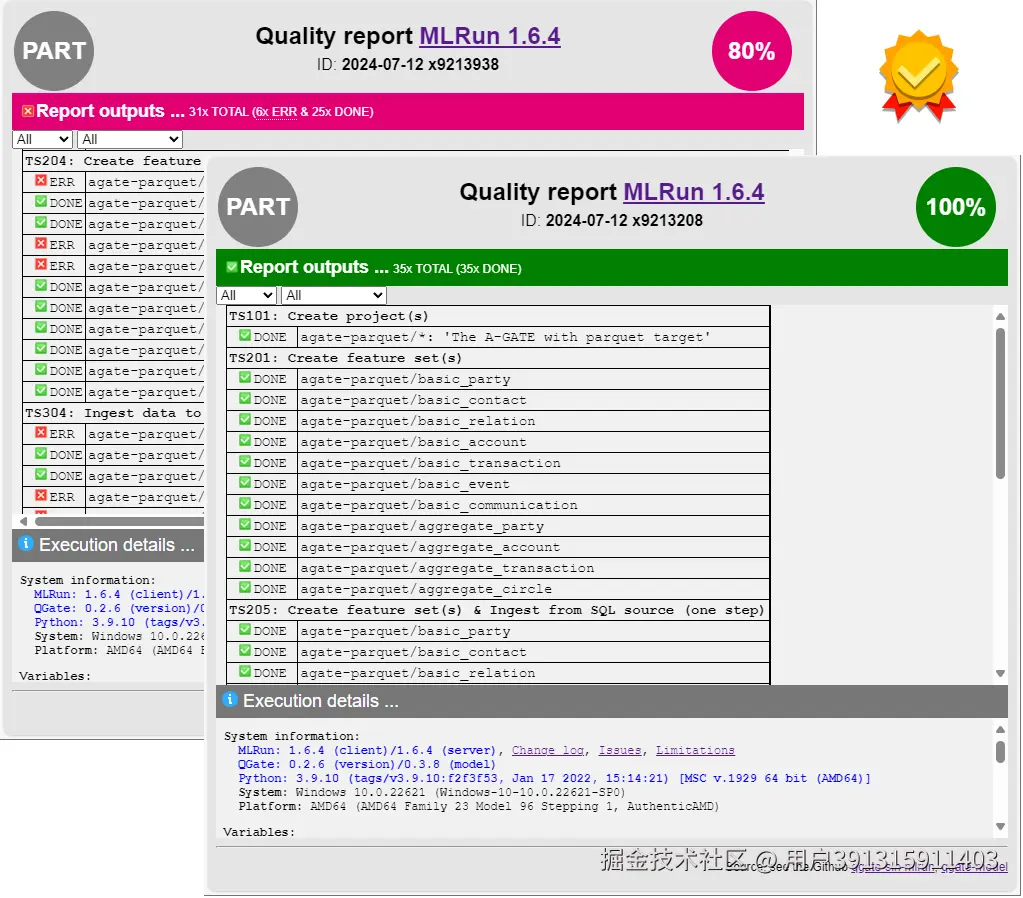The width and height of the screenshot is (1023, 898).
Task: Click the green 100% score badge
Action: click(x=956, y=207)
